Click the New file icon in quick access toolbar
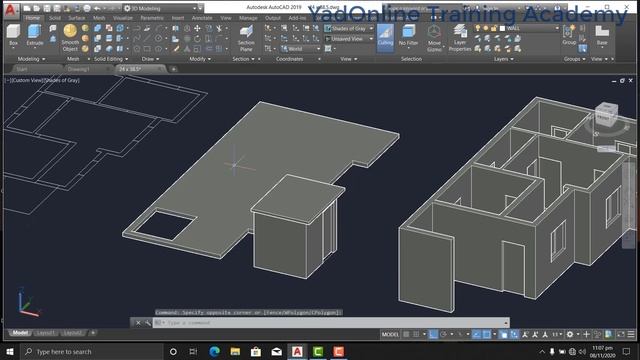The height and width of the screenshot is (360, 640). (27, 8)
